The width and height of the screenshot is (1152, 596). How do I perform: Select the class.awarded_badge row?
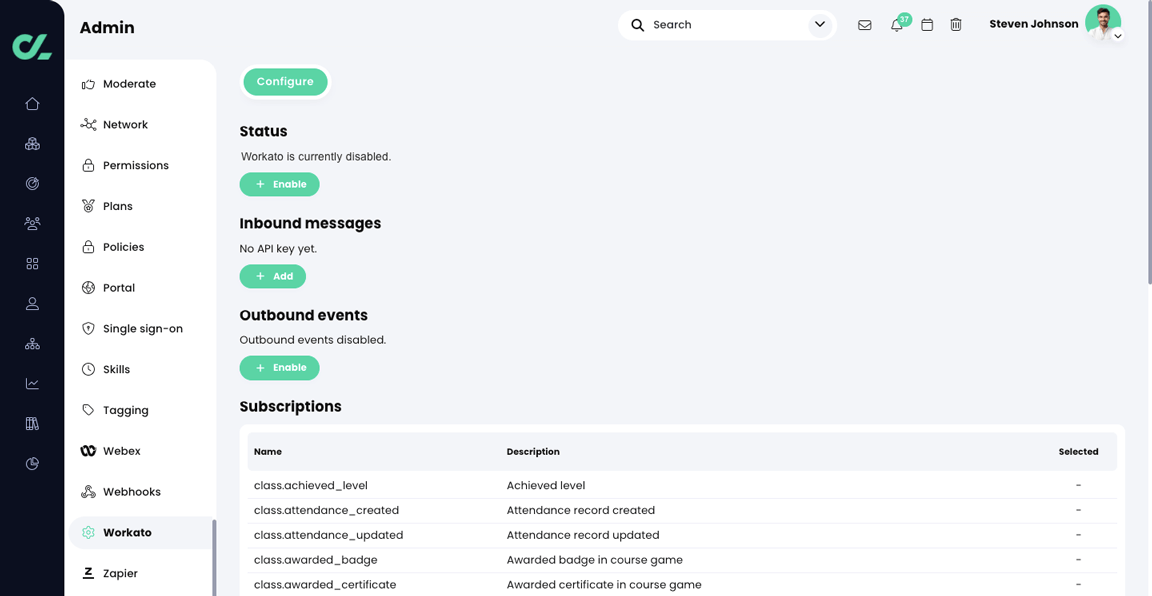pyautogui.click(x=682, y=561)
